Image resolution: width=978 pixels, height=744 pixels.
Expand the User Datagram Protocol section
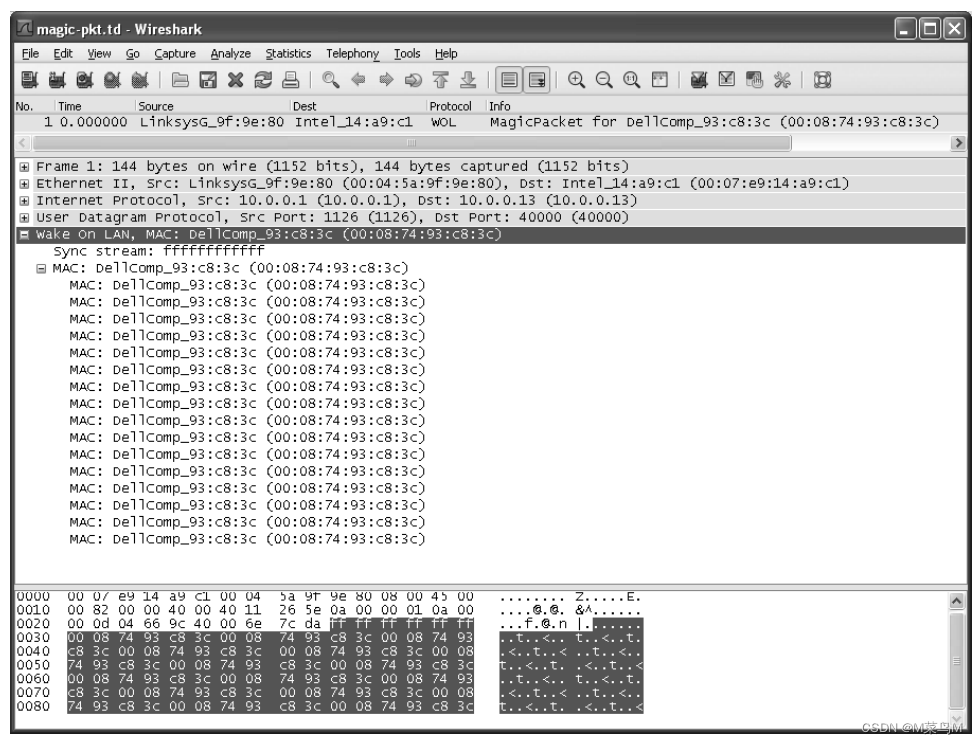coord(24,218)
